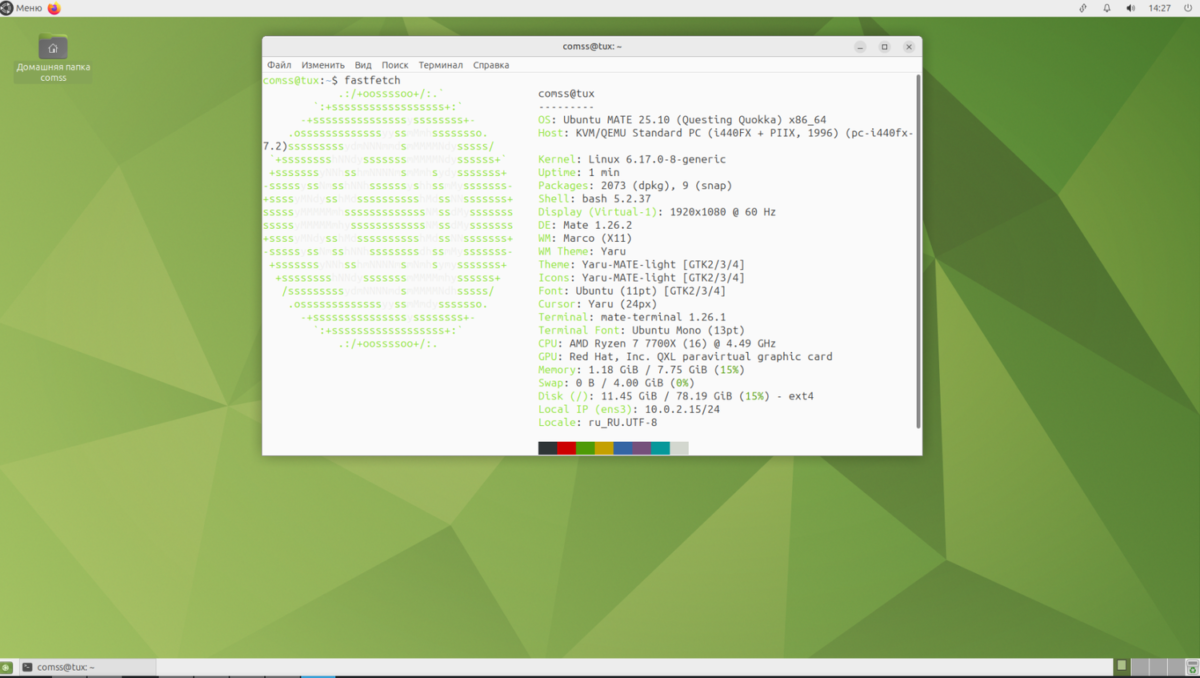Click the Show Desktop button on the taskbar
1200x678 pixels.
point(6,666)
